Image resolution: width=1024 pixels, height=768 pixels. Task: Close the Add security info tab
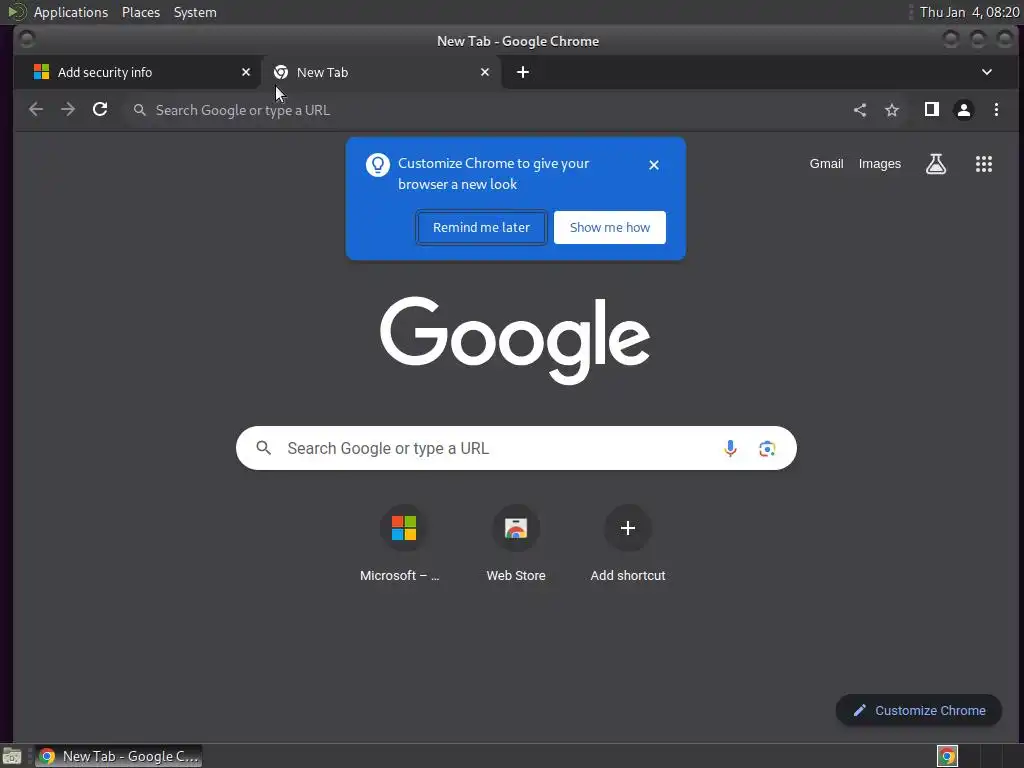tap(246, 72)
